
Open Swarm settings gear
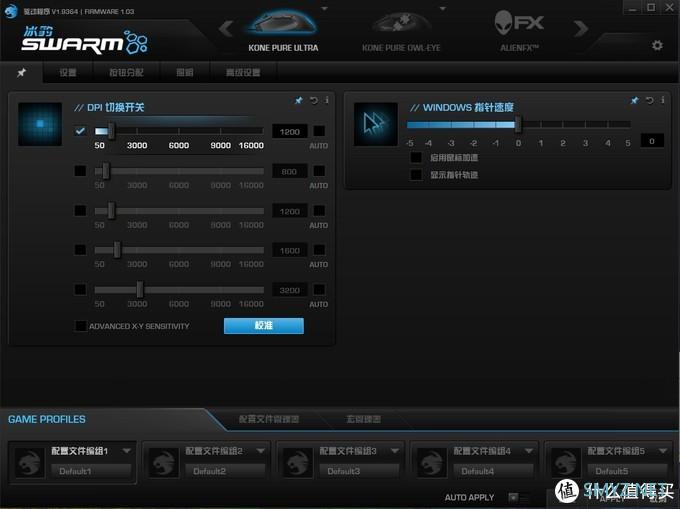pyautogui.click(x=657, y=45)
